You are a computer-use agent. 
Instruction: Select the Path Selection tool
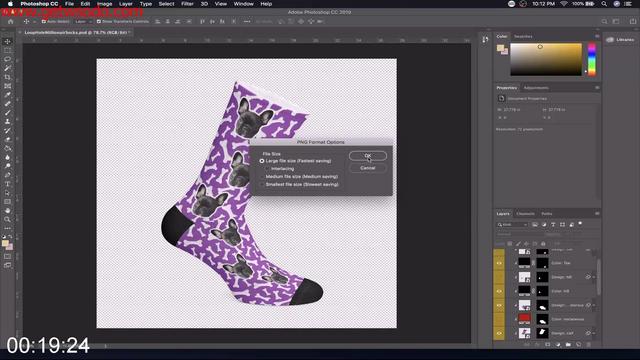click(7, 193)
